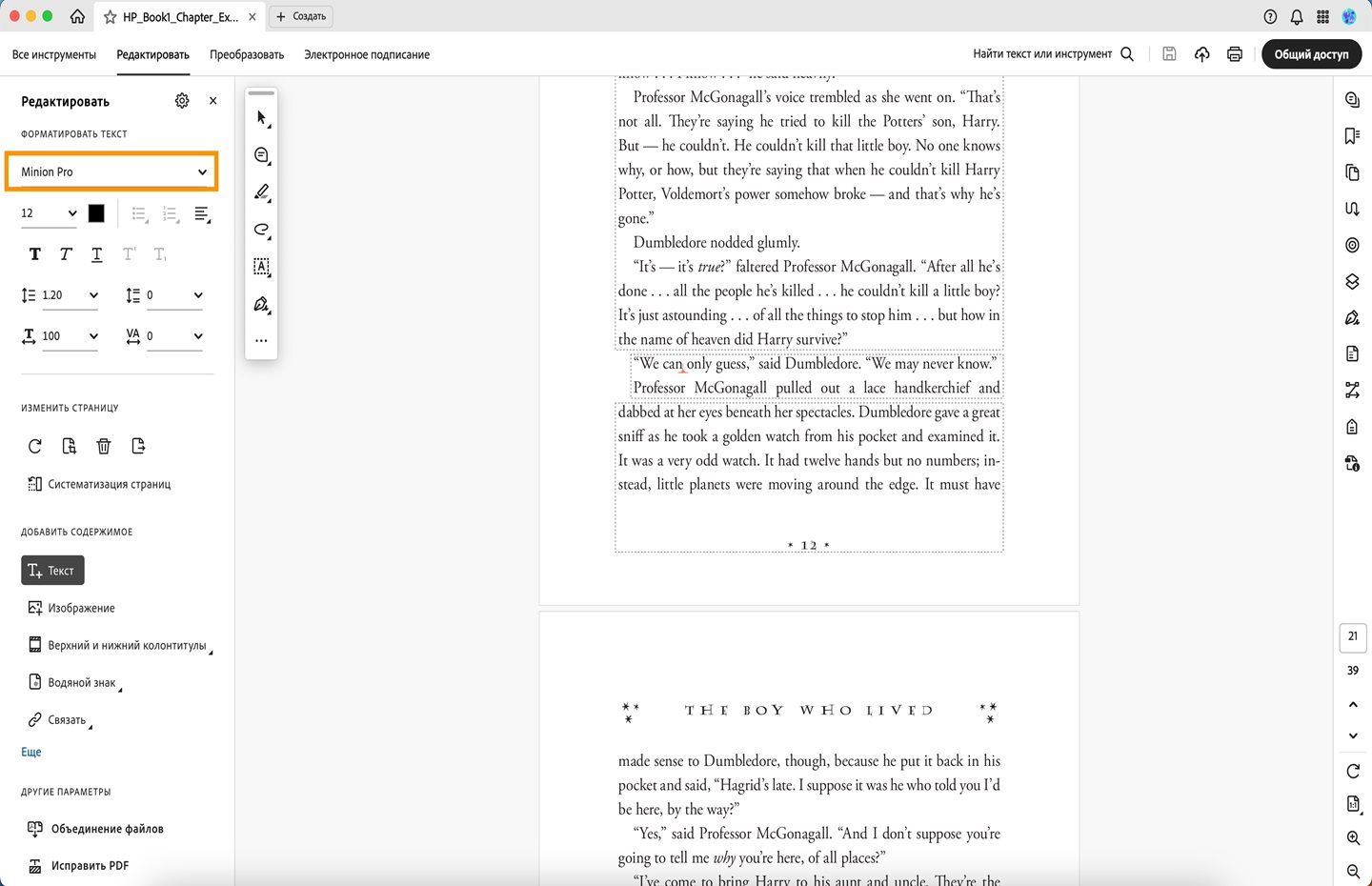Click the Текст add-content button
This screenshot has width=1372, height=886.
pyautogui.click(x=52, y=571)
